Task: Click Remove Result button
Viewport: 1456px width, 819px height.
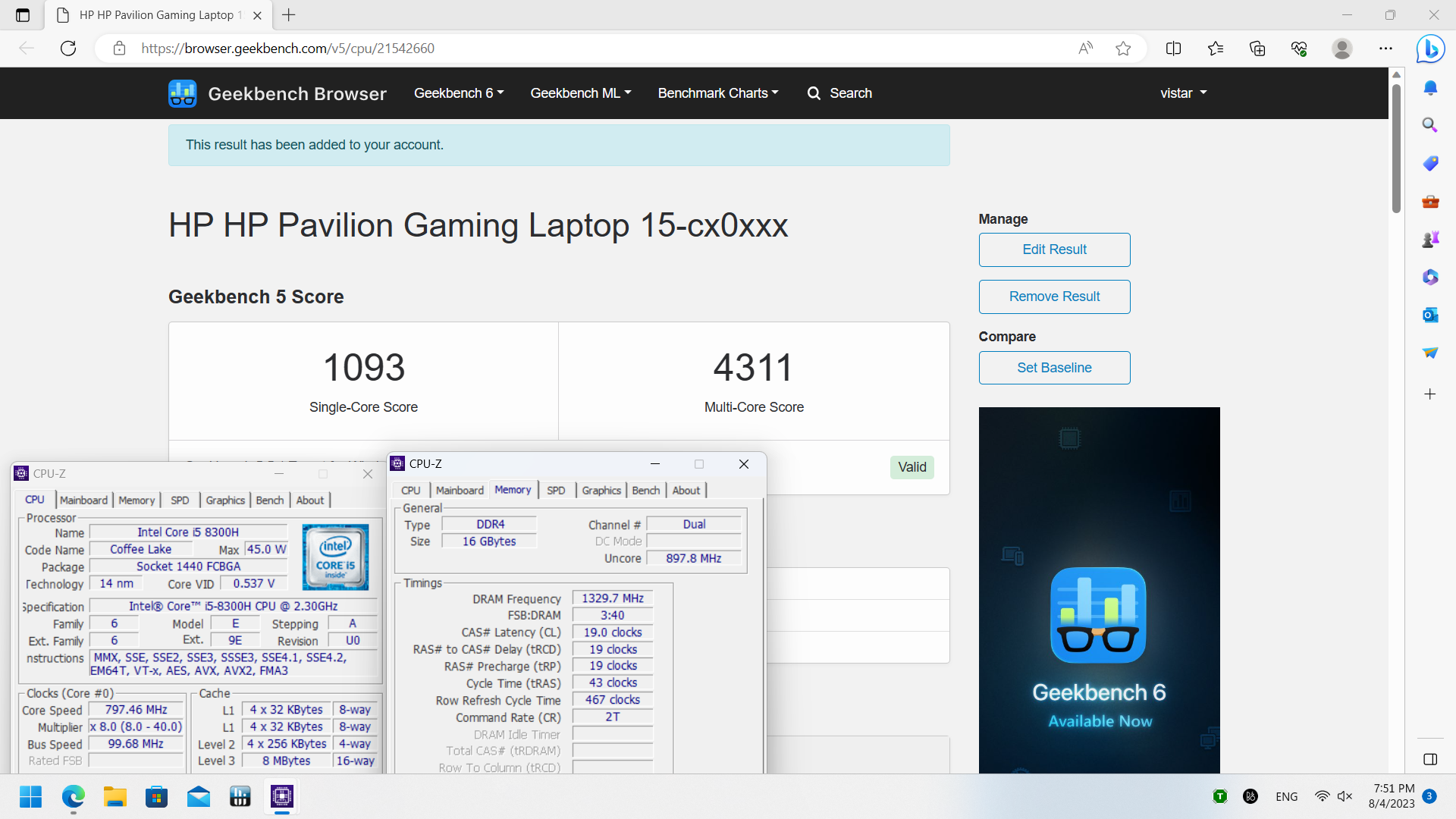Action: (1054, 297)
